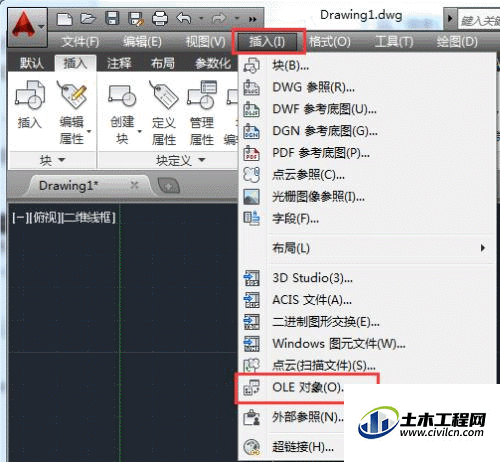
Task: Click the Open file folder icon
Action: coord(88,18)
